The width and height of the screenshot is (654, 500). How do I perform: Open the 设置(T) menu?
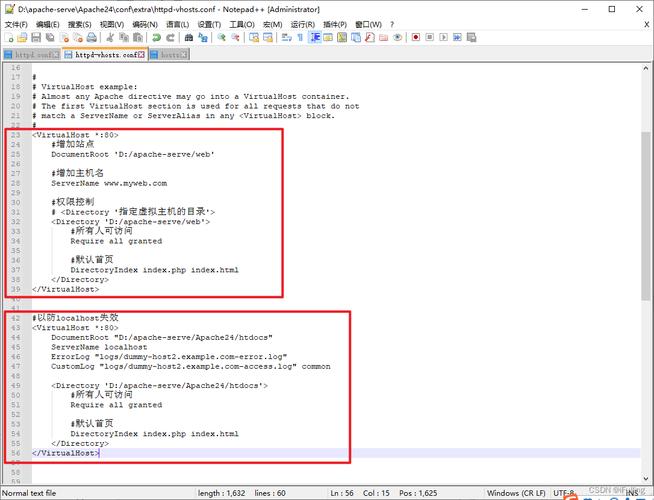pos(209,25)
